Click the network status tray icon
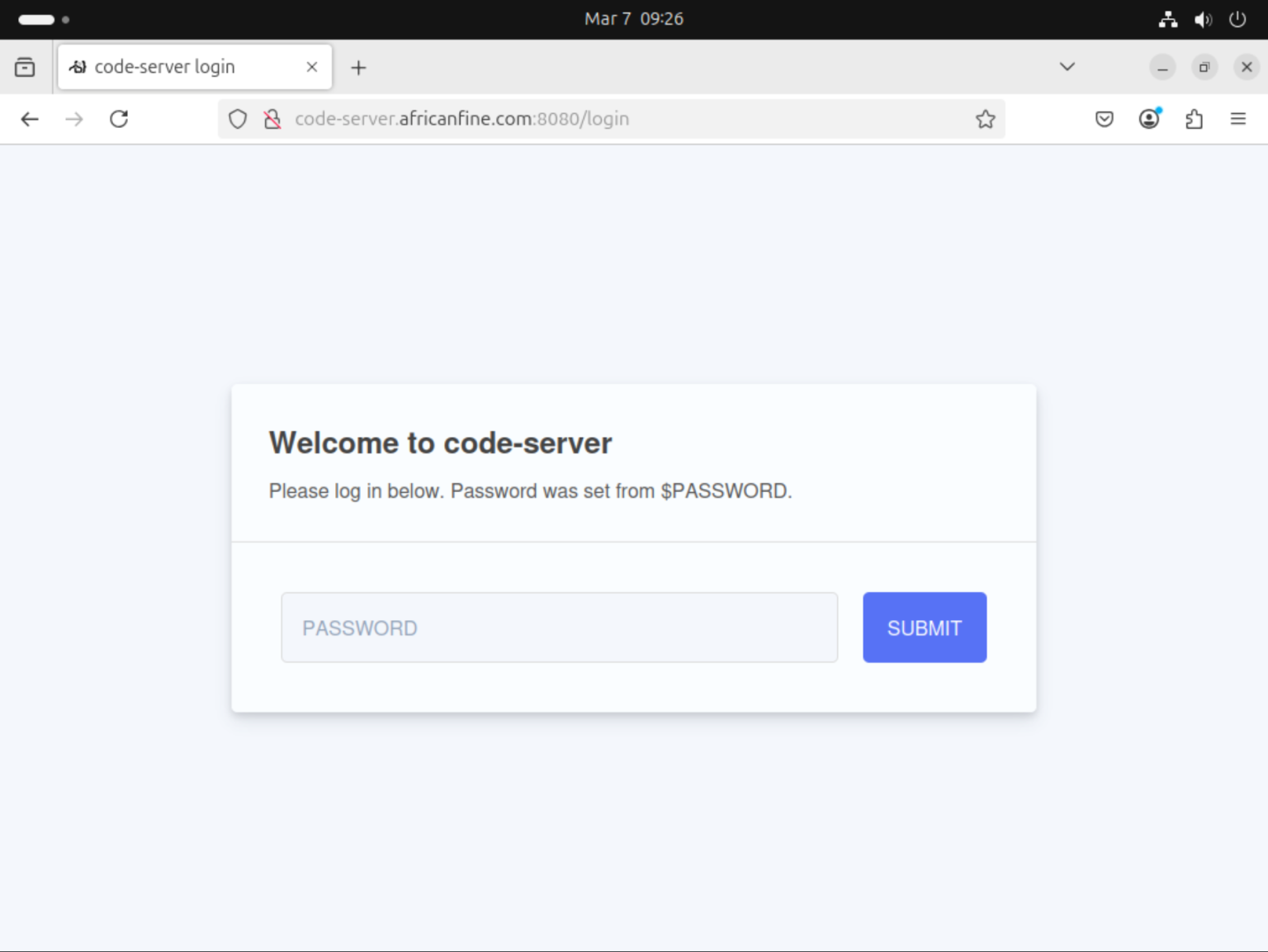 pos(1167,19)
